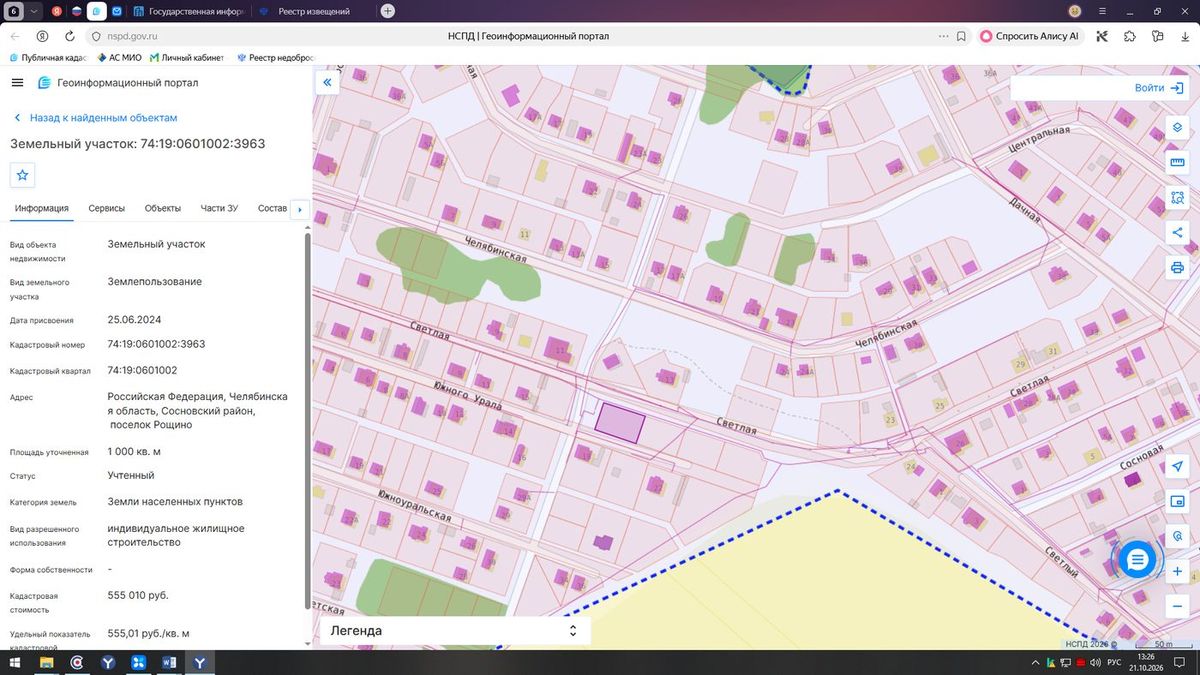
Task: Open the overview map tool
Action: tap(1177, 501)
